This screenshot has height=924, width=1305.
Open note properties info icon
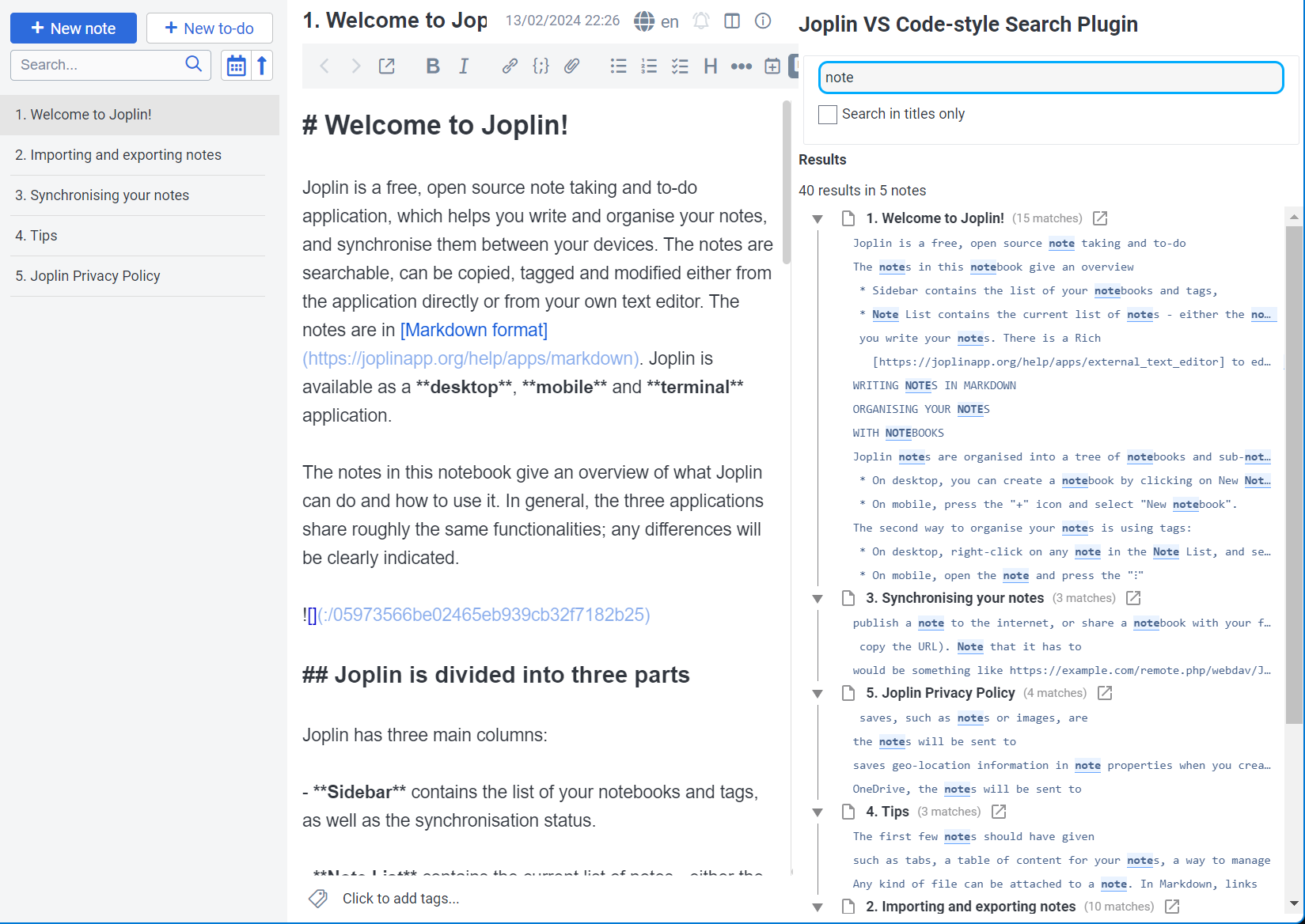pyautogui.click(x=763, y=21)
